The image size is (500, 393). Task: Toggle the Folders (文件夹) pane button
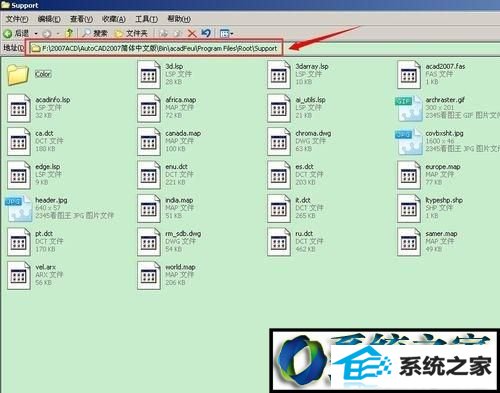tap(131, 33)
